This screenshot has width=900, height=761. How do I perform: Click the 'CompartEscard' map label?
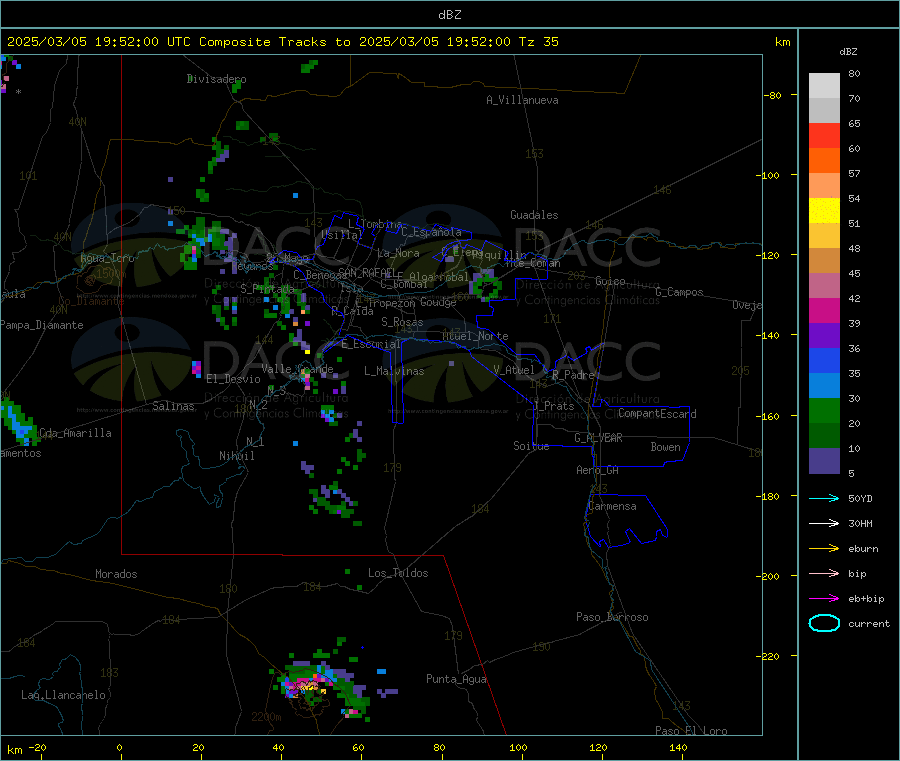[657, 413]
